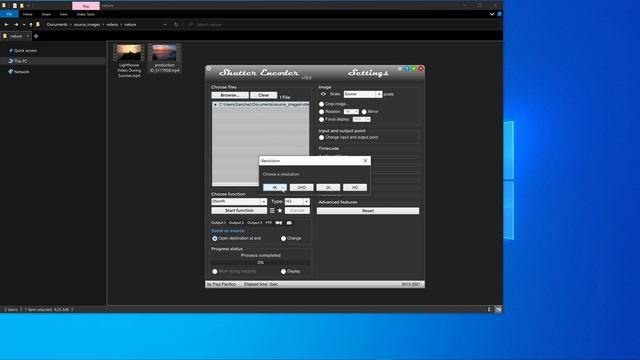Switch to details view icon in status bar
The width and height of the screenshot is (640, 360).
[x=489, y=309]
